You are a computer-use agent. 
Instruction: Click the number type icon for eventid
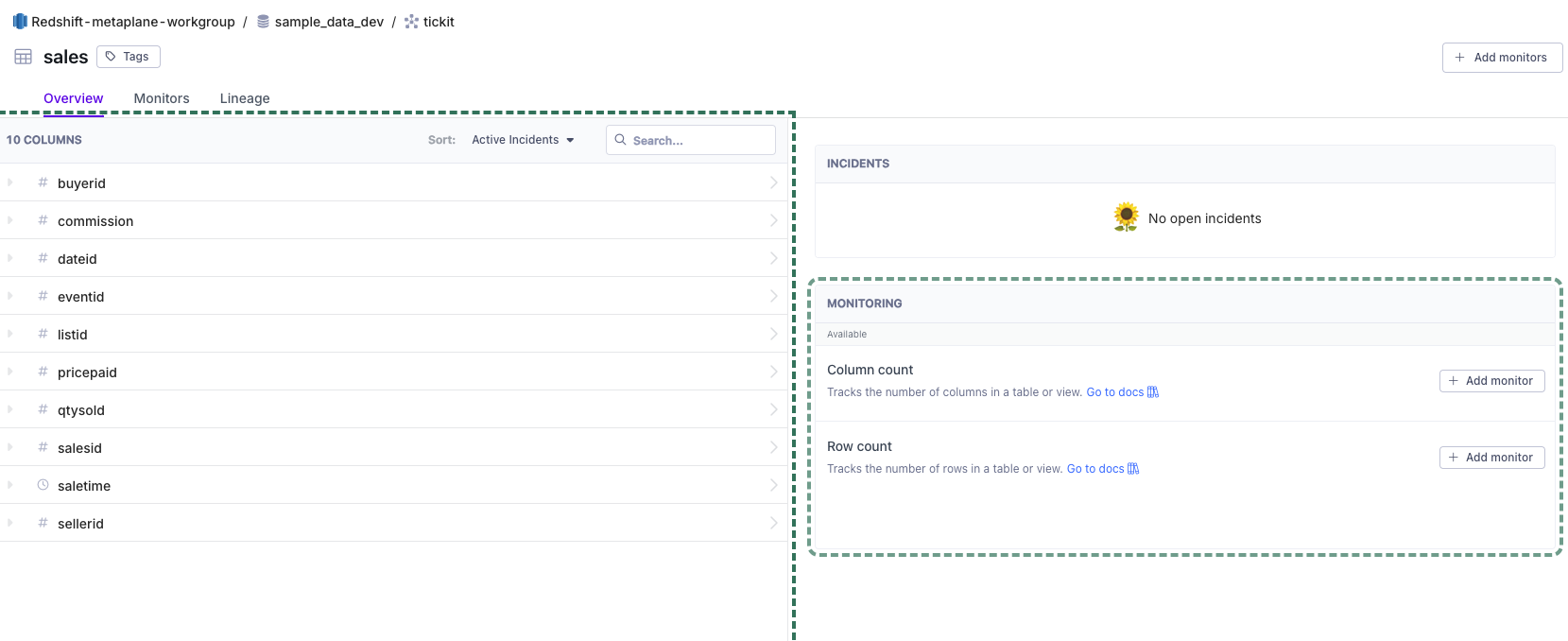click(x=43, y=296)
